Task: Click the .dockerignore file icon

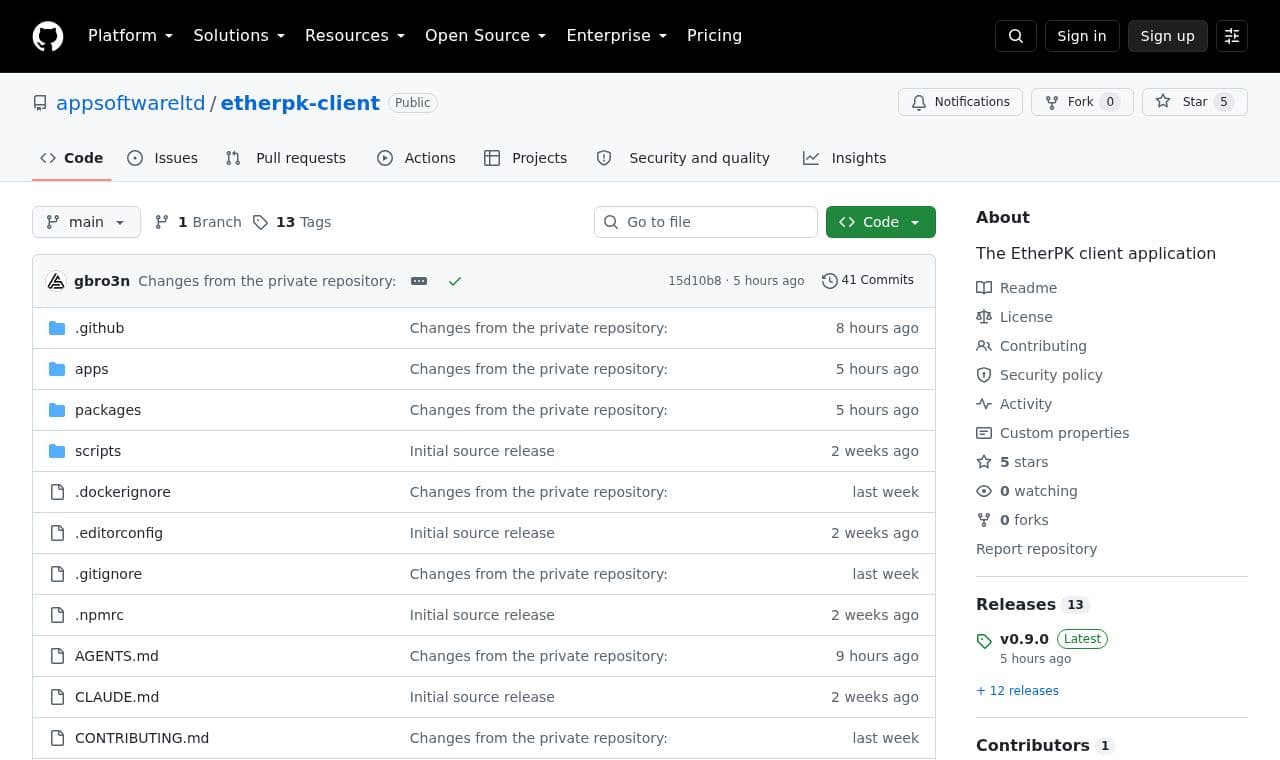Action: pyautogui.click(x=57, y=492)
